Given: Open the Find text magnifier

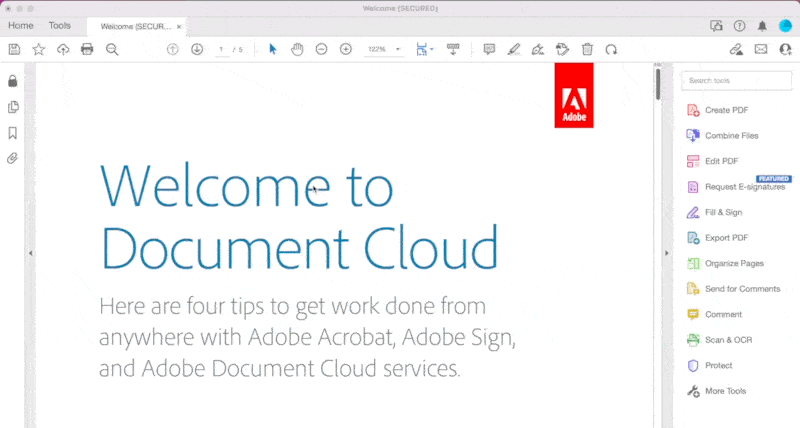Looking at the screenshot, I should [x=112, y=49].
